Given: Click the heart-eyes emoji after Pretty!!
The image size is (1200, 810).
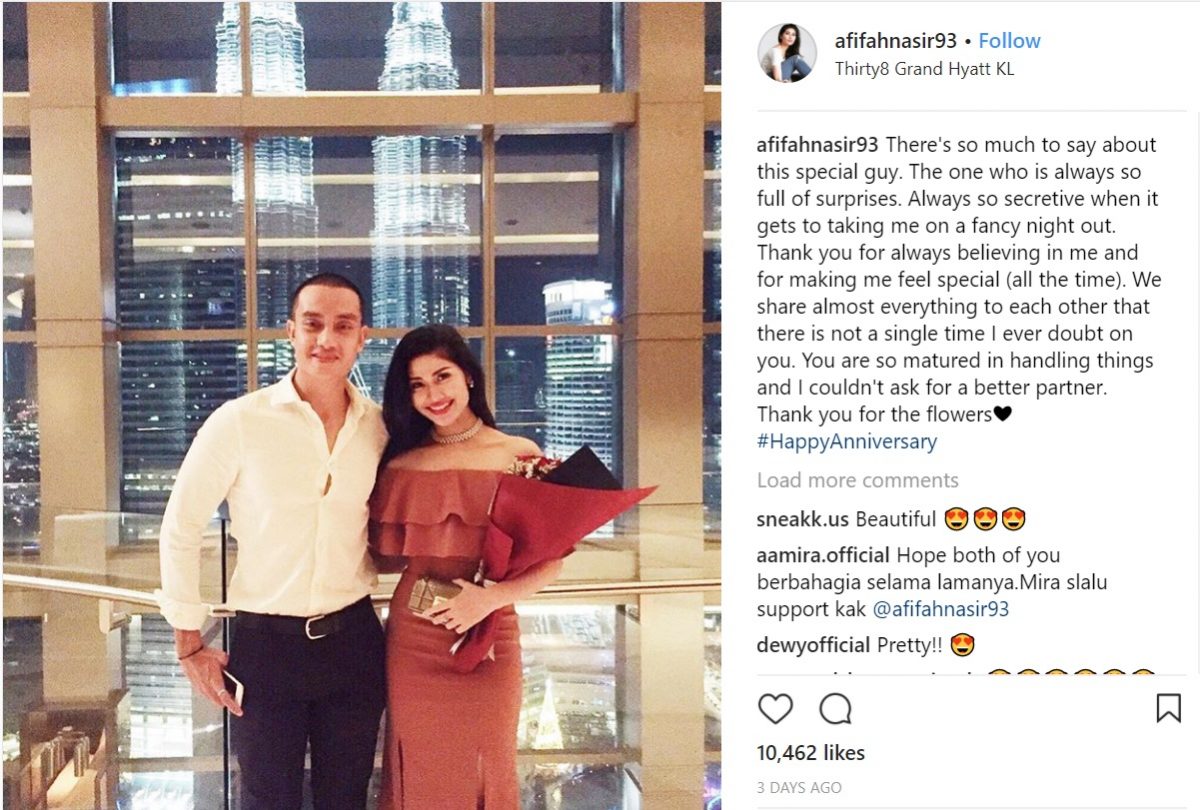Looking at the screenshot, I should click(x=963, y=645).
